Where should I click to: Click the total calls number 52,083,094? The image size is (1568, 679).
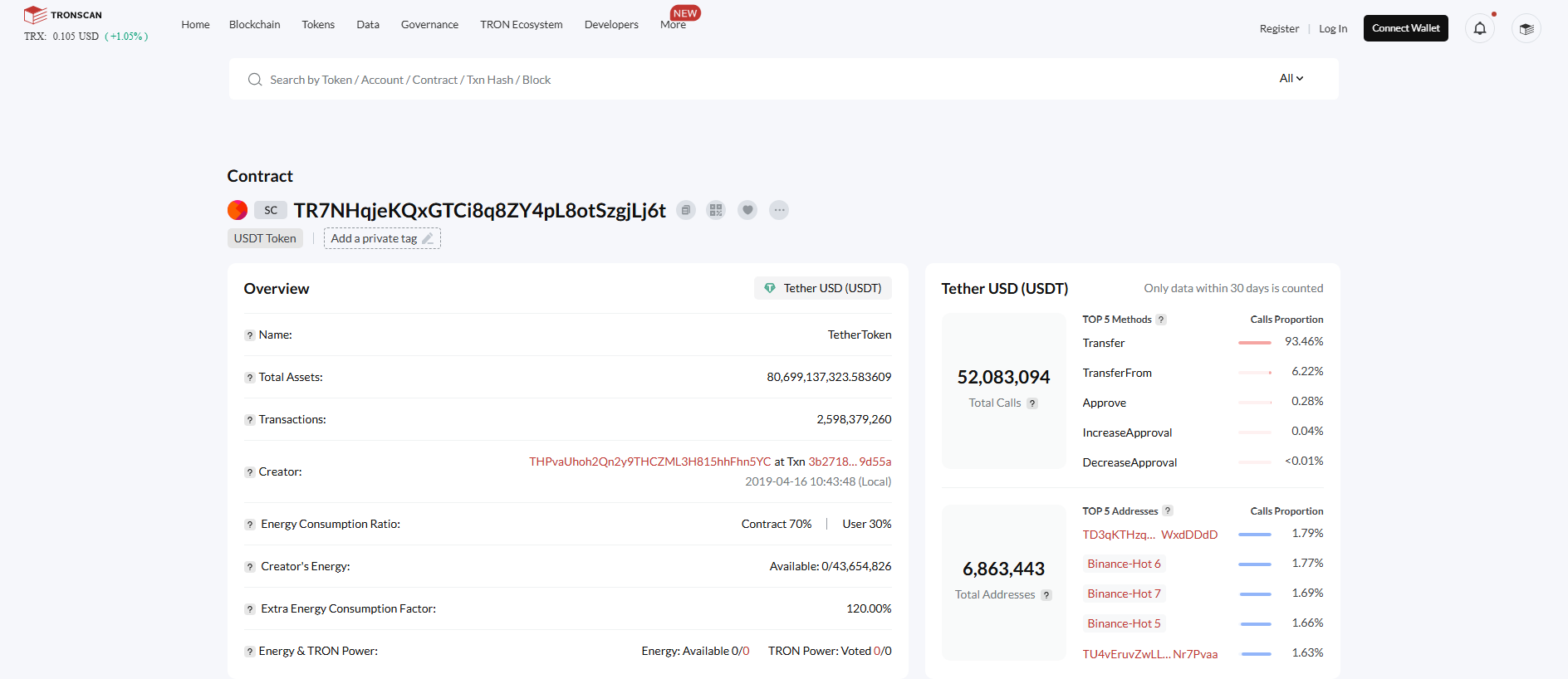[1003, 378]
